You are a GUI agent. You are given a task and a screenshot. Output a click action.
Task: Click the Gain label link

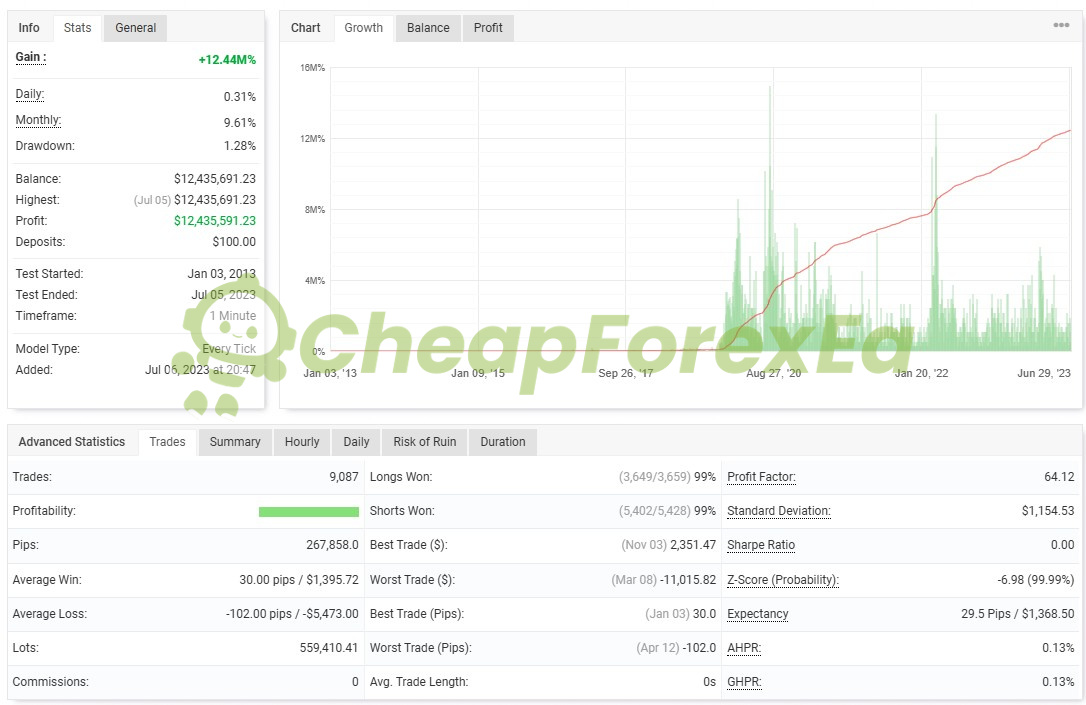tap(31, 57)
